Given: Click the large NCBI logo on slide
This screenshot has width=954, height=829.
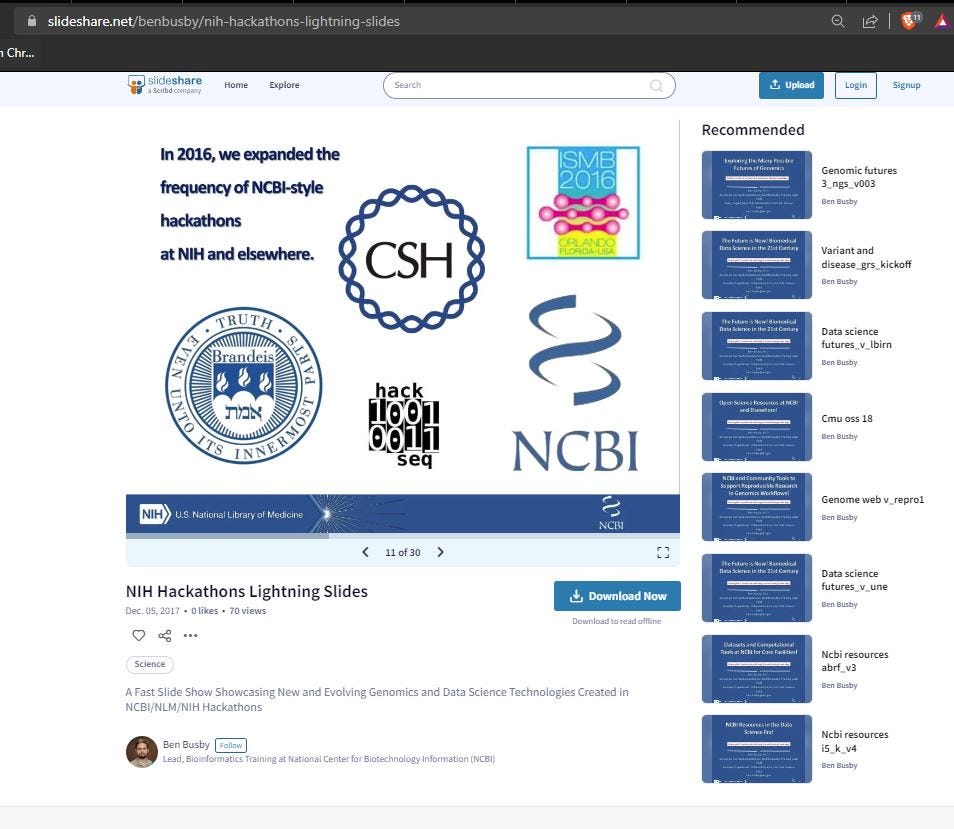Looking at the screenshot, I should click(576, 383).
